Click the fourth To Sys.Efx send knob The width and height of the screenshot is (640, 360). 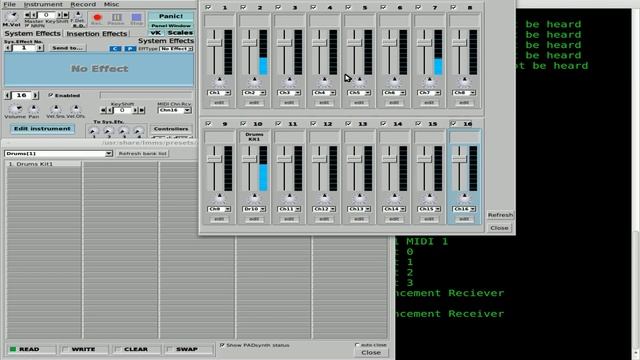pyautogui.click(x=138, y=131)
